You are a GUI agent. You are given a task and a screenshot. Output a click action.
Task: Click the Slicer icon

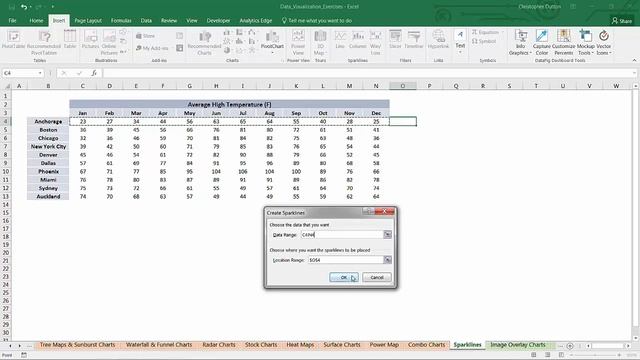coord(395,40)
